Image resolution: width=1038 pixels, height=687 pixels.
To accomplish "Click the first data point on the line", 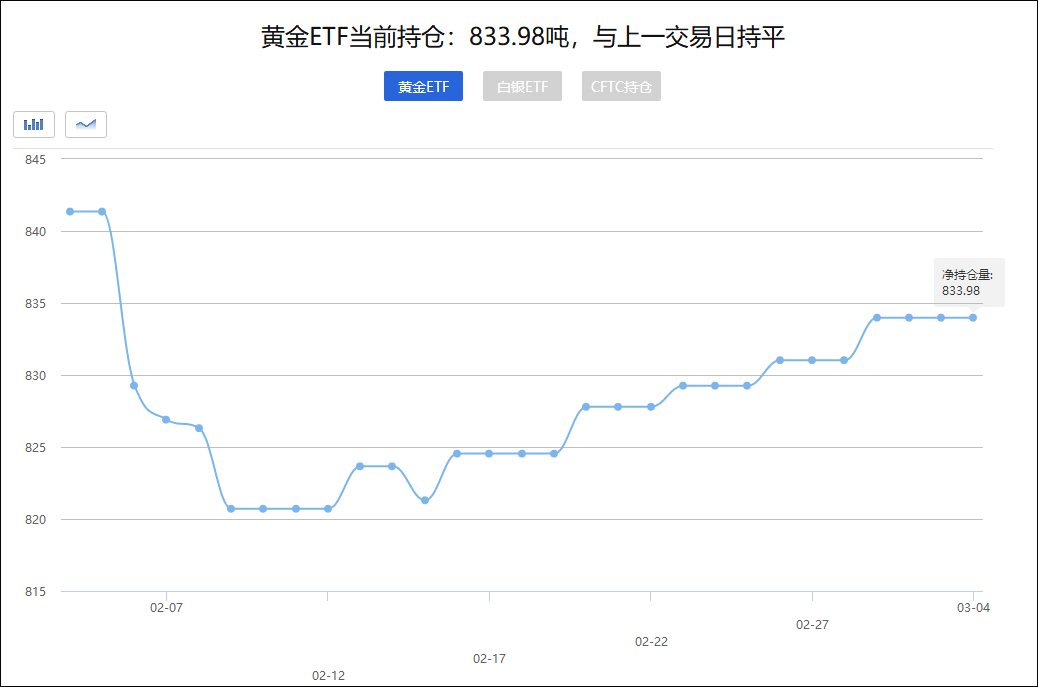I will tap(70, 211).
